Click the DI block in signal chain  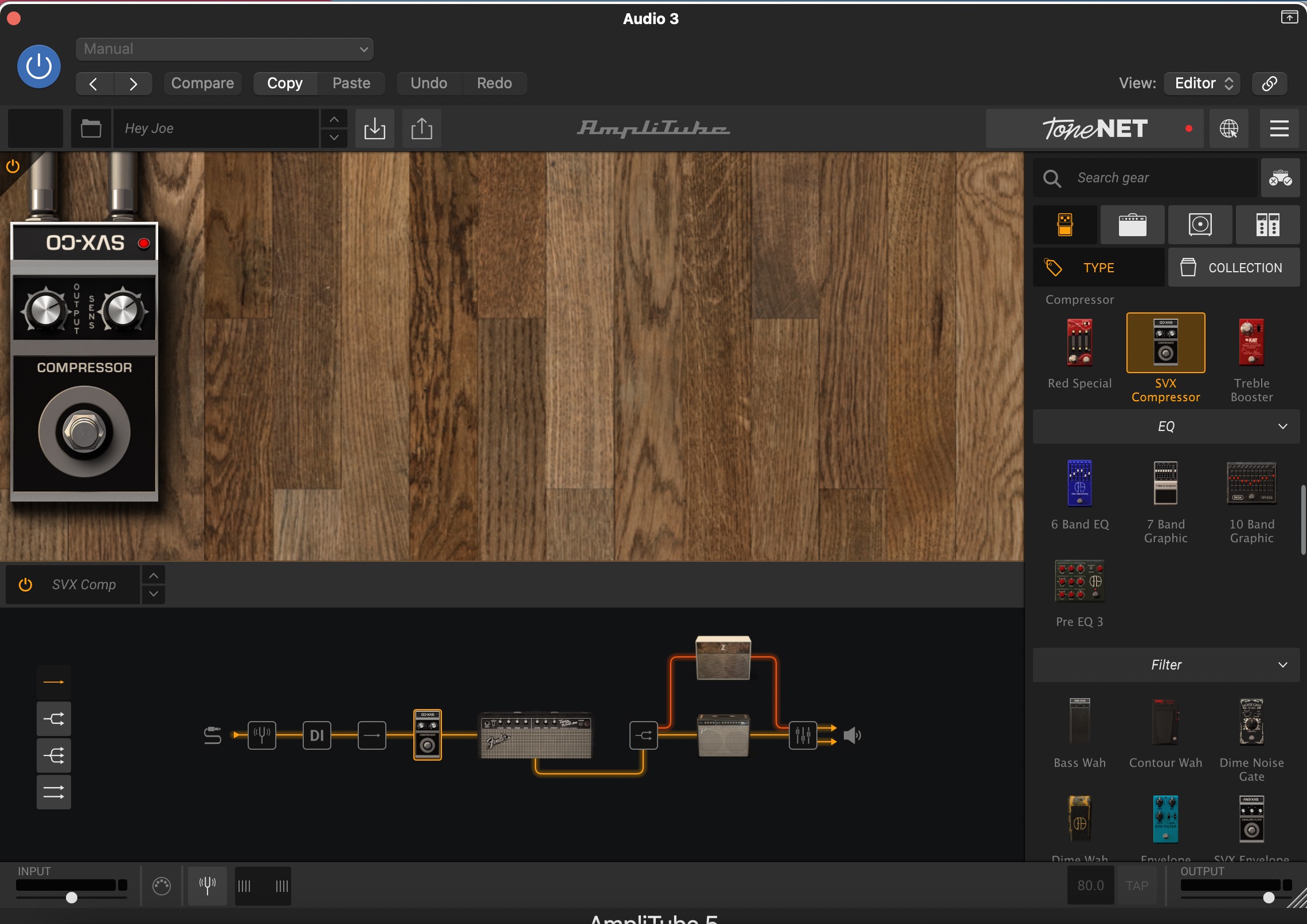tap(317, 735)
